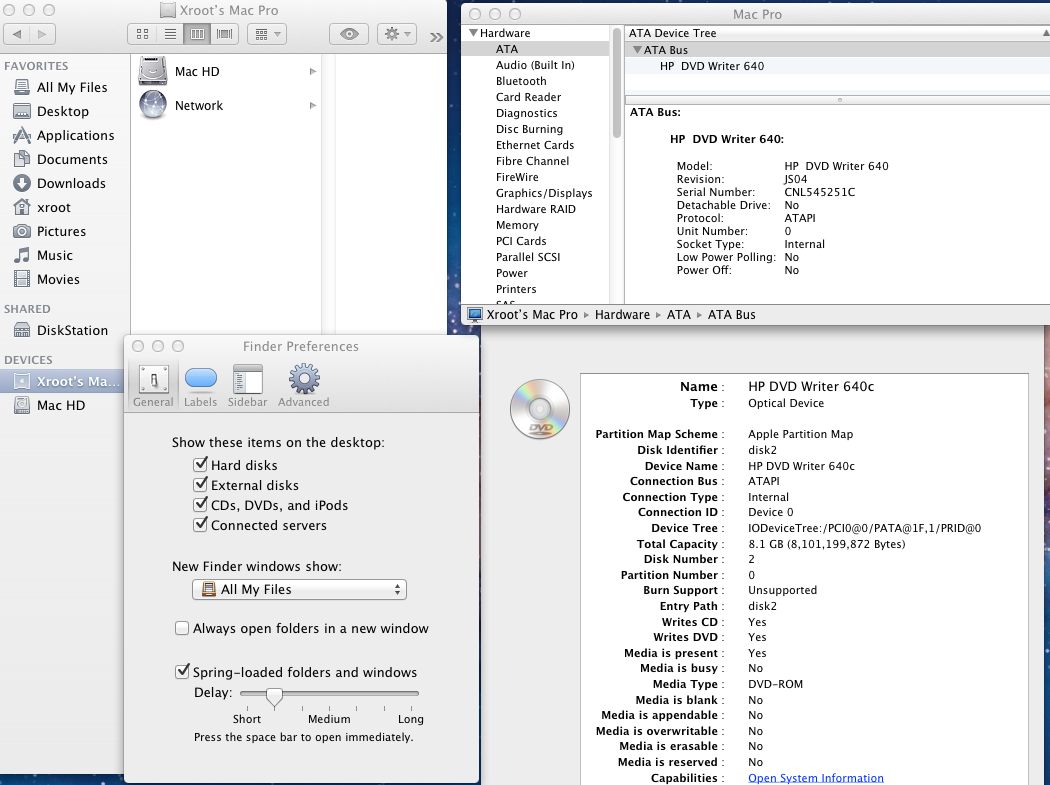Screen dimensions: 1050x785
Task: Switch to Sidebar tab in Finder Preferences
Action: (247, 386)
